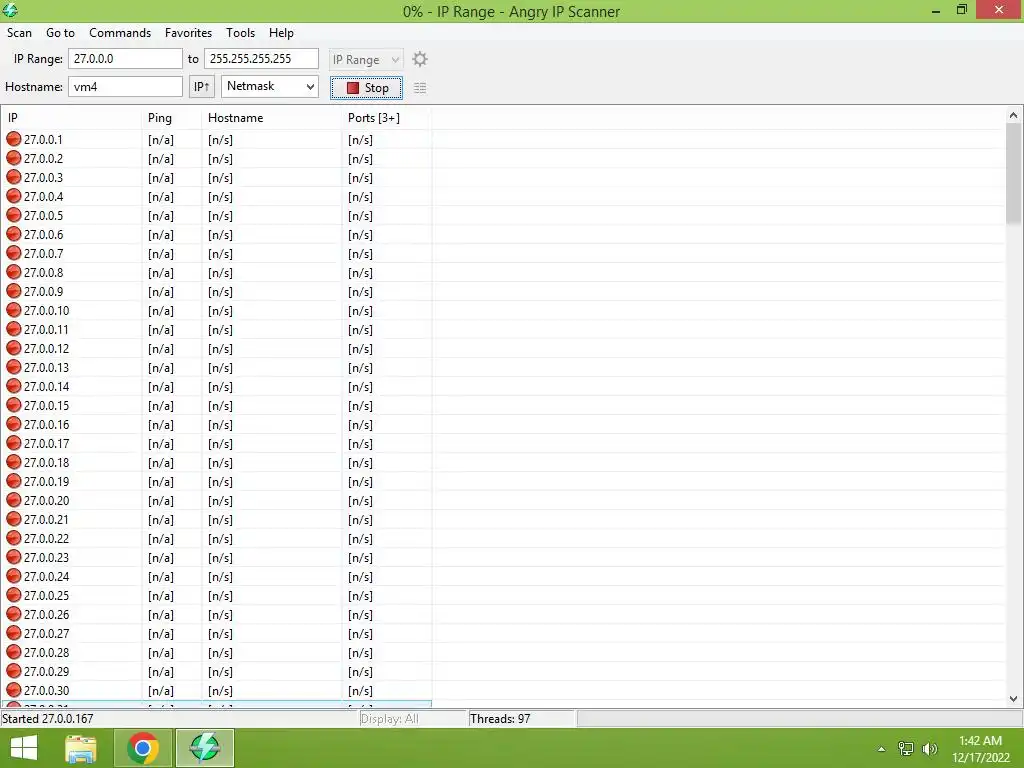This screenshot has height=768, width=1024.
Task: Select the row with IP 27.0.0.30
Action: click(216, 690)
